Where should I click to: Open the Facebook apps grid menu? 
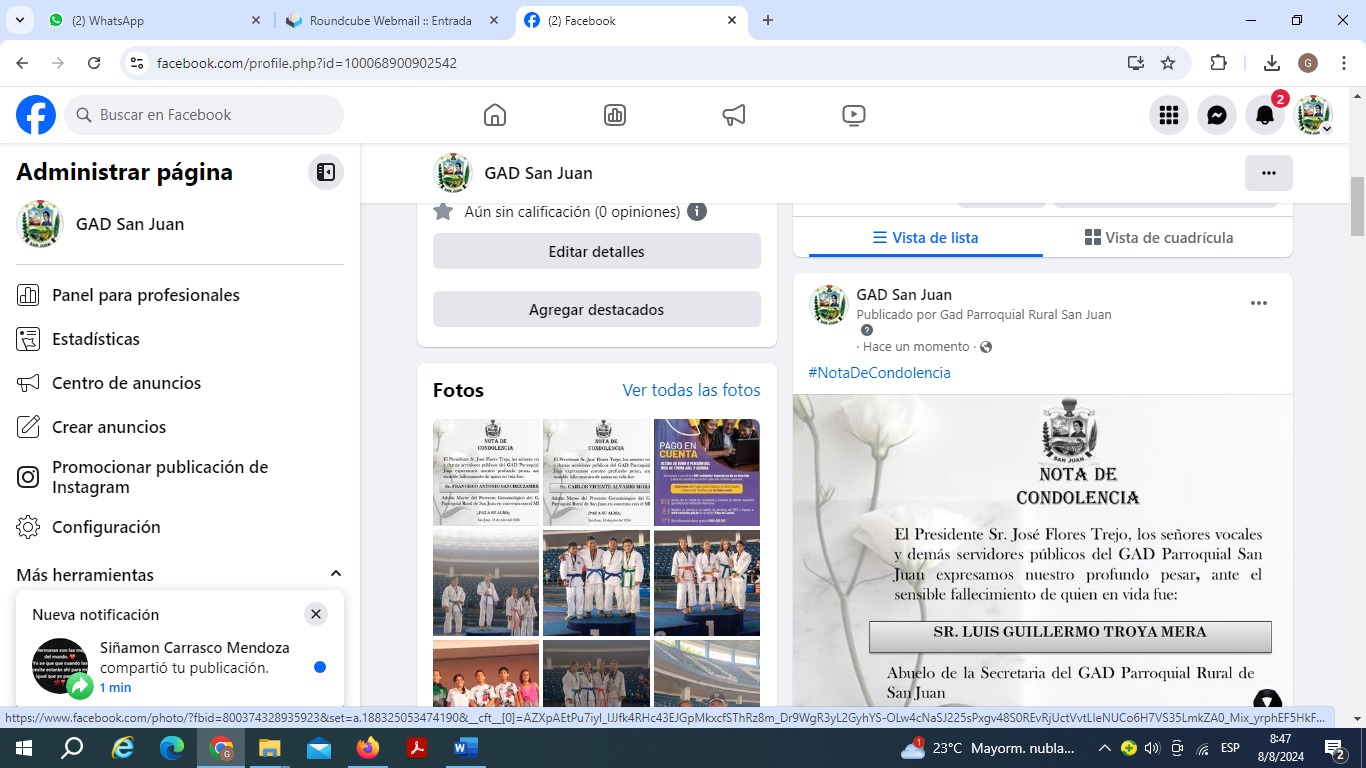[1169, 115]
